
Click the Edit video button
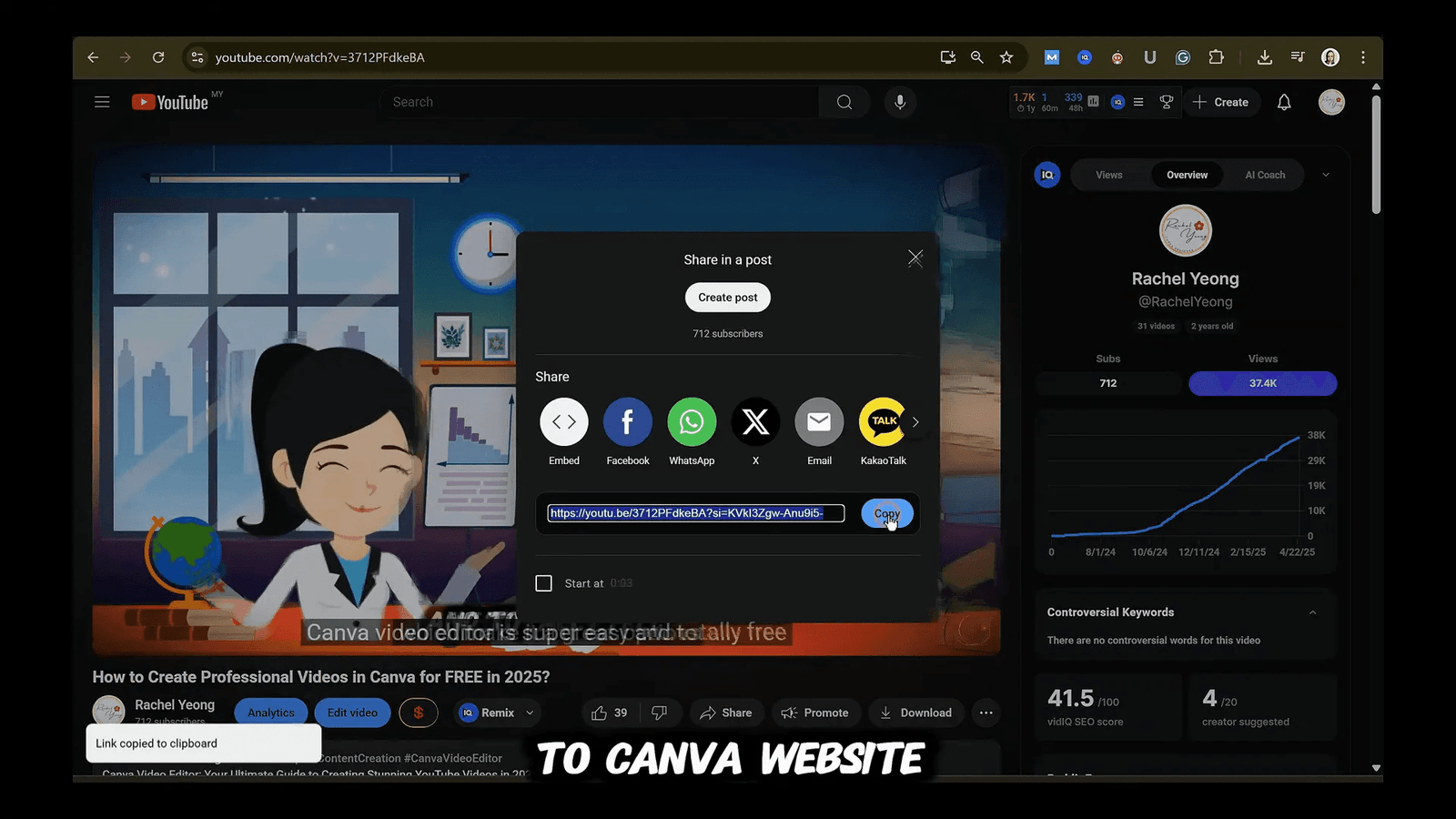tap(352, 713)
